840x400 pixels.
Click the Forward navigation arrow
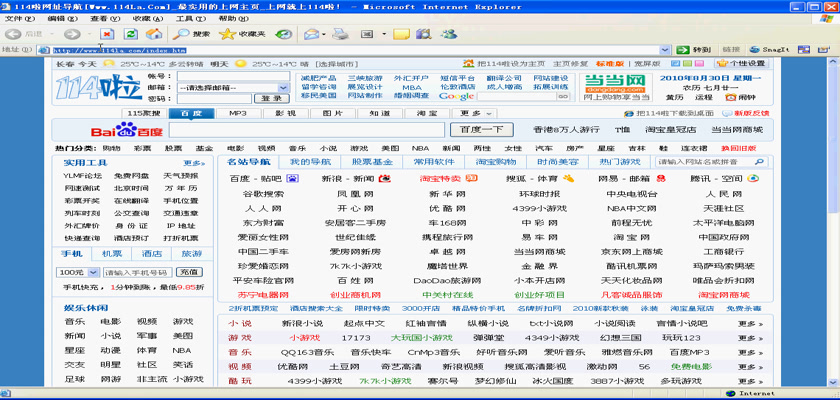point(71,34)
